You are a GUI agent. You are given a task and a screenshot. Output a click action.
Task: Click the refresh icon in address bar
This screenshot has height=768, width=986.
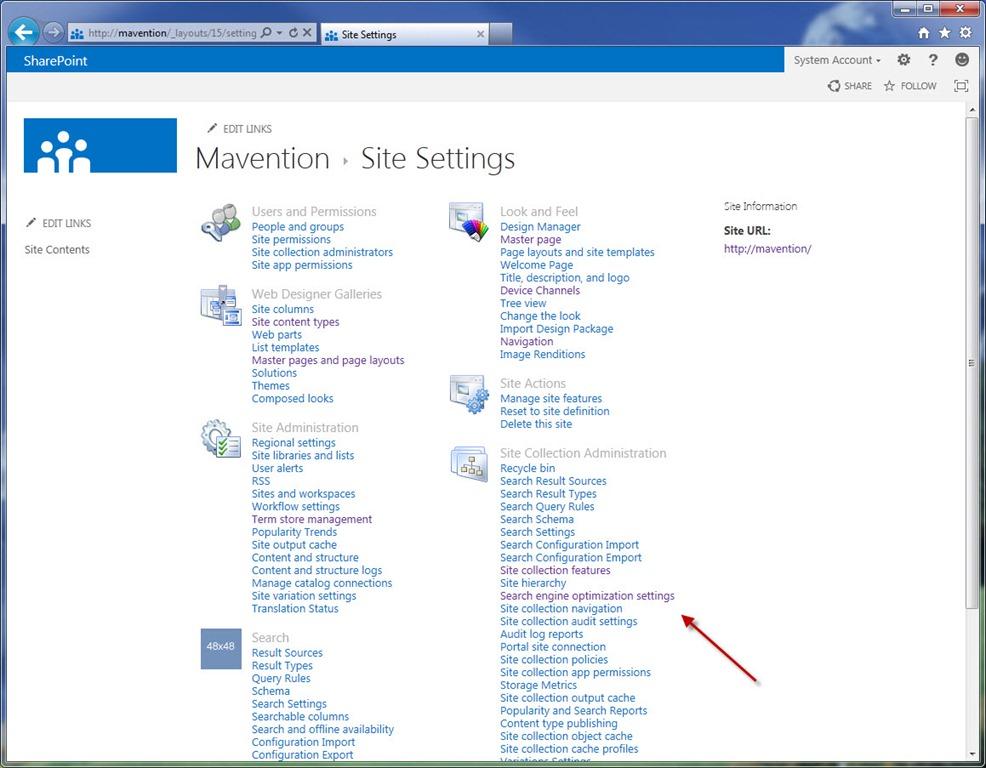click(293, 33)
